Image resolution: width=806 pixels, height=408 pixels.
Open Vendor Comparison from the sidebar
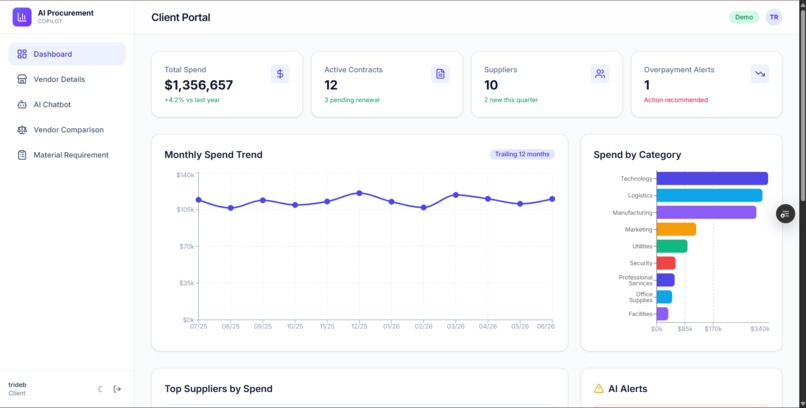coord(67,129)
